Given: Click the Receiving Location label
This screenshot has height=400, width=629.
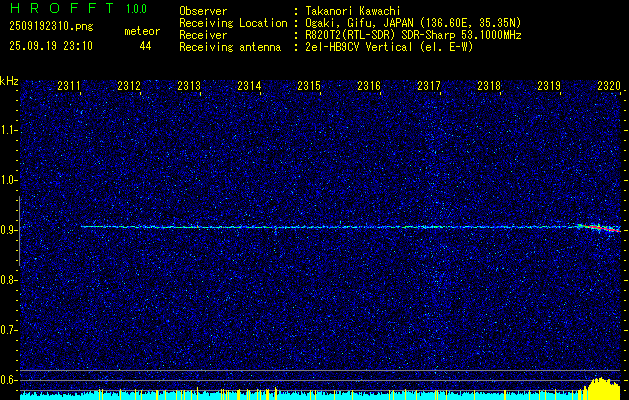Looking at the screenshot, I should (233, 23).
